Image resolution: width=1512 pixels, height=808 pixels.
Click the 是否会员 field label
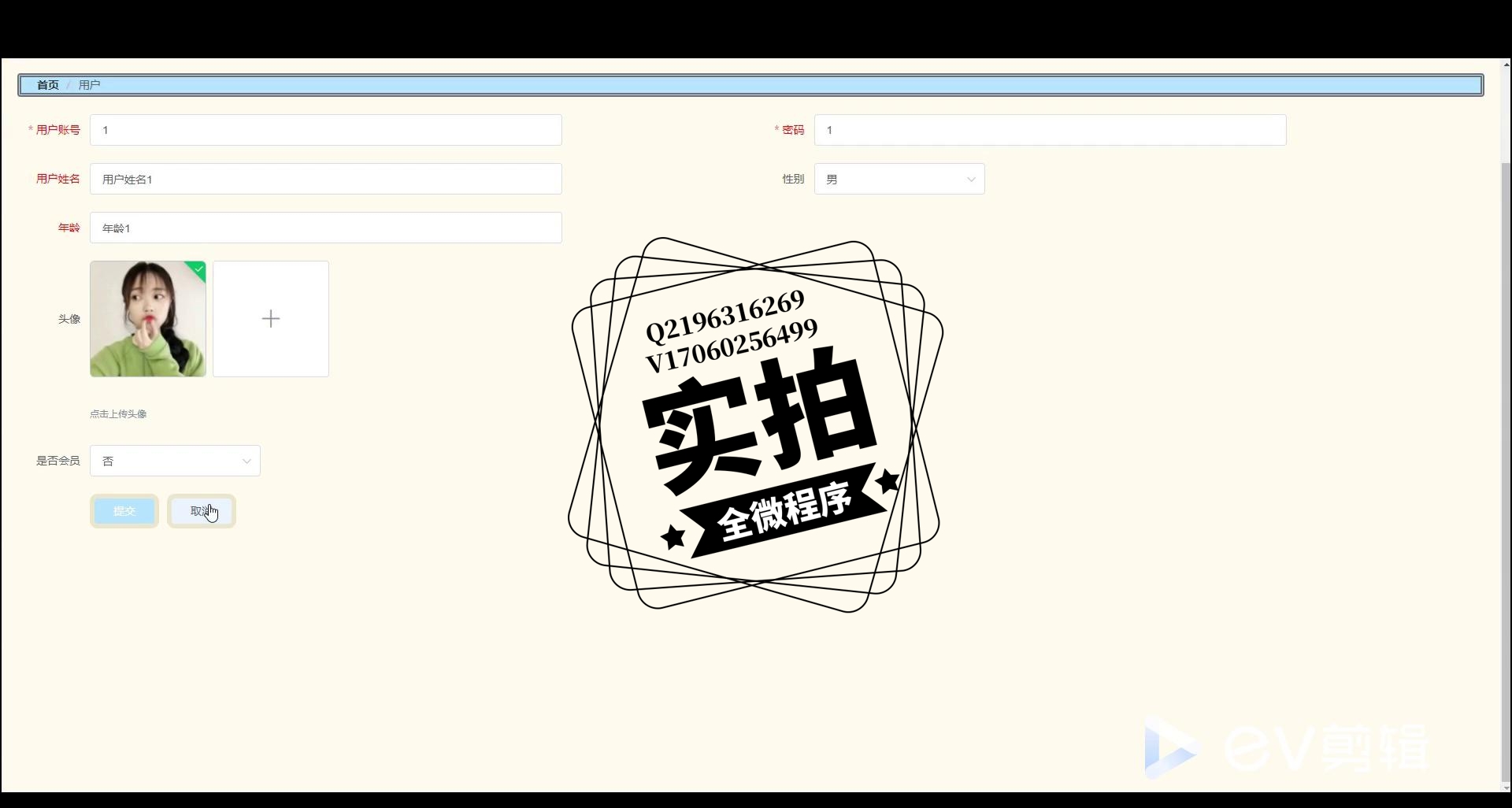[x=57, y=461]
